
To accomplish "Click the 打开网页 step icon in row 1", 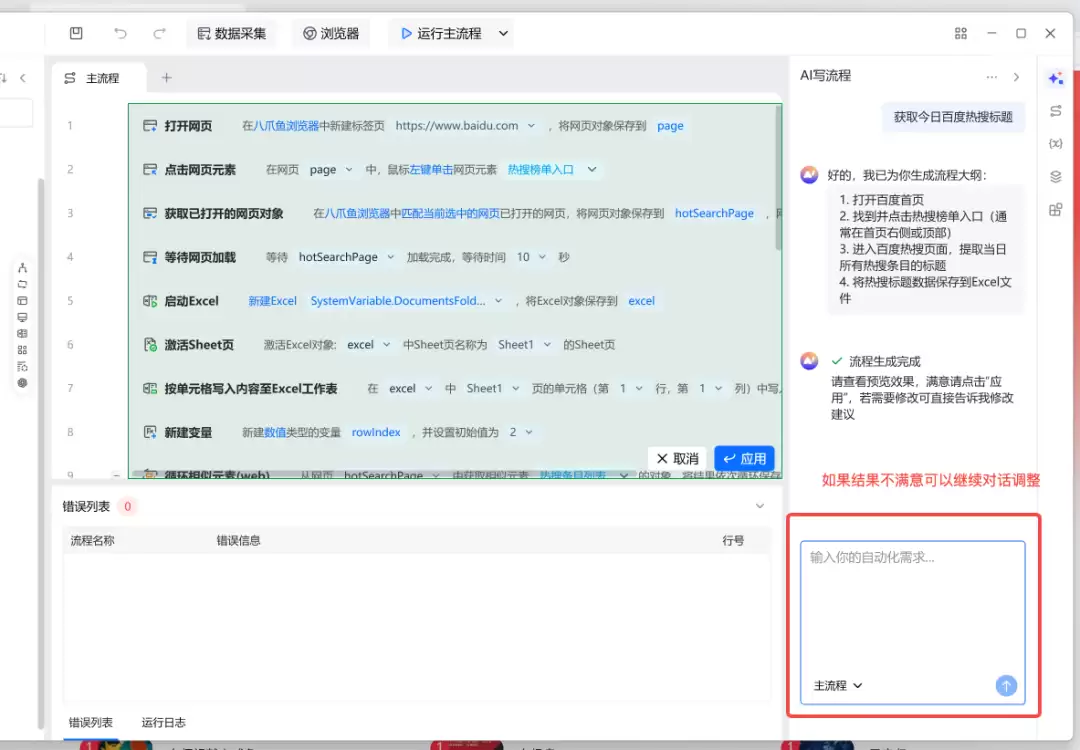I will [x=149, y=125].
